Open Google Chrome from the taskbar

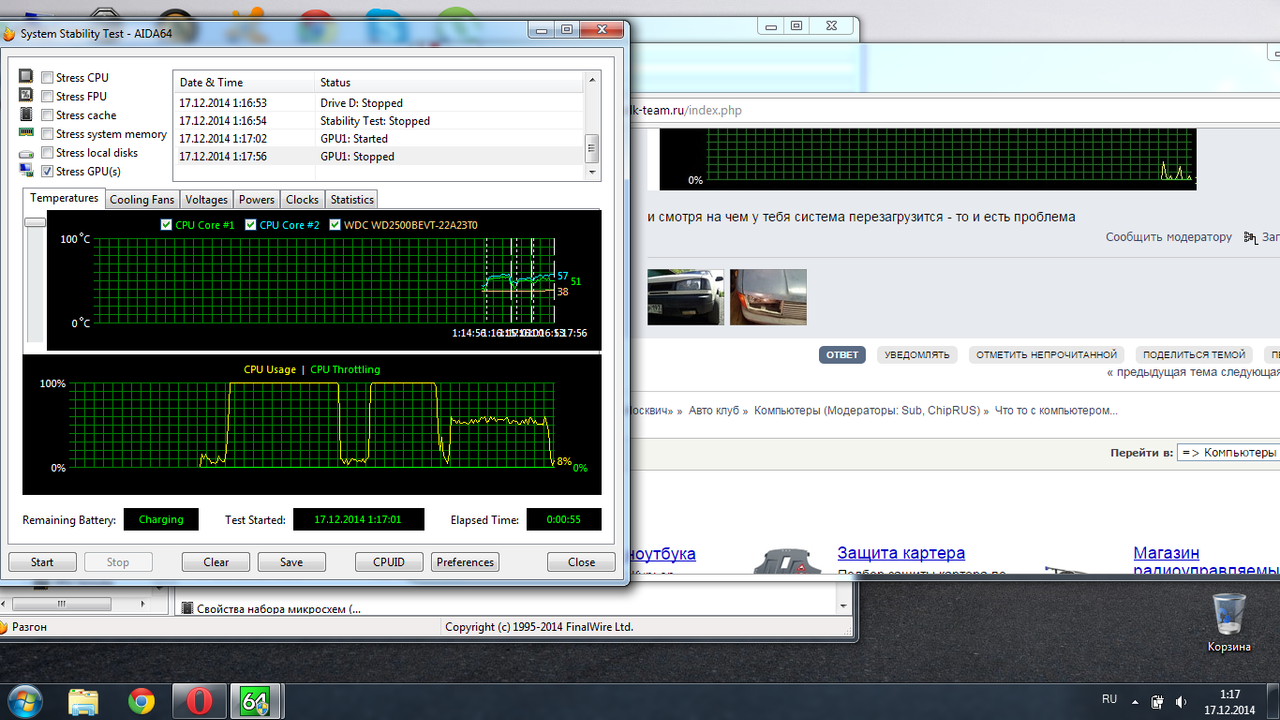pyautogui.click(x=141, y=702)
